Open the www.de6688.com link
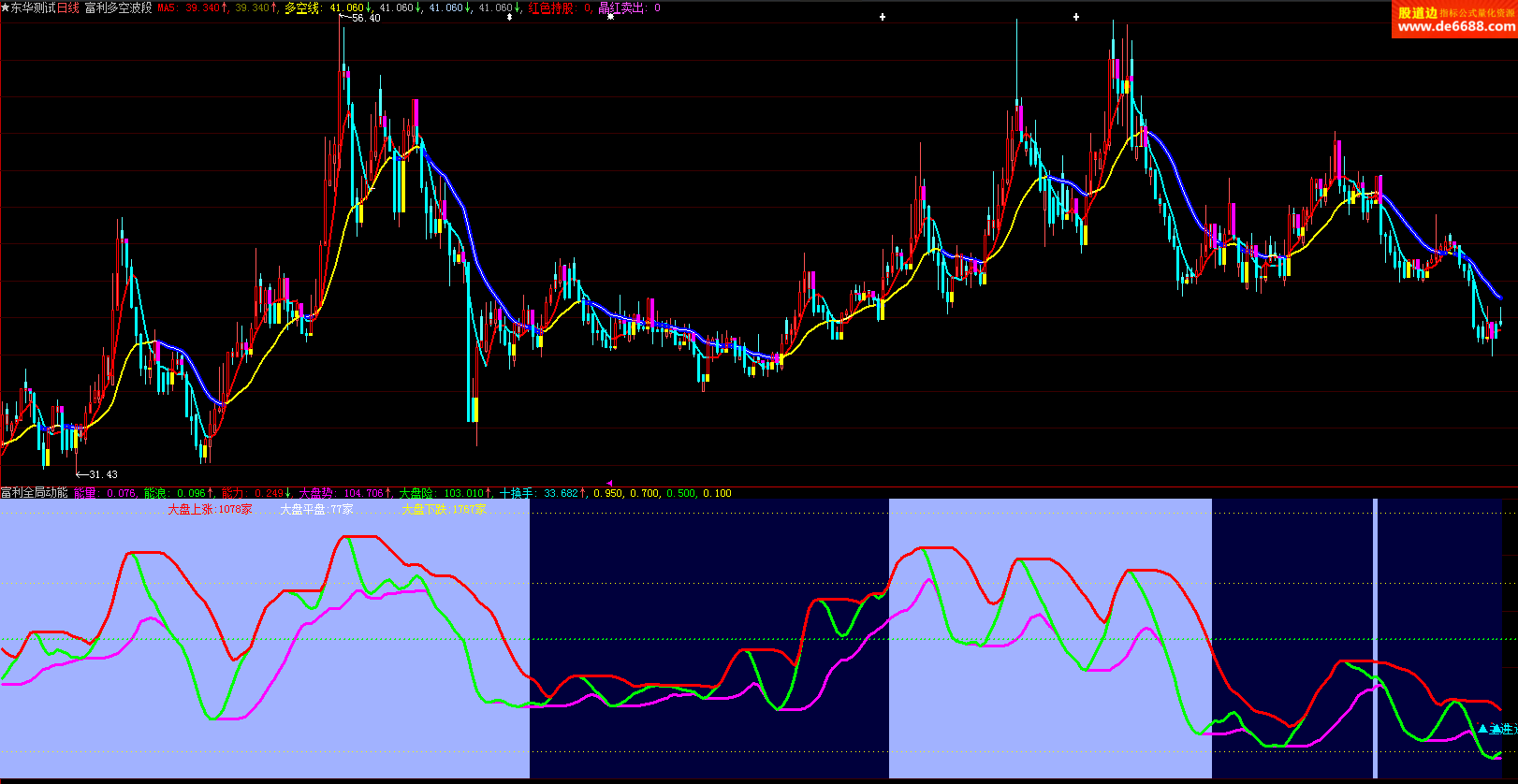 pos(1454,27)
